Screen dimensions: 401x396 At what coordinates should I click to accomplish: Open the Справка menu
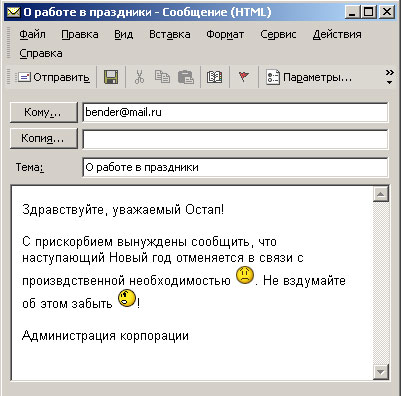tap(41, 53)
